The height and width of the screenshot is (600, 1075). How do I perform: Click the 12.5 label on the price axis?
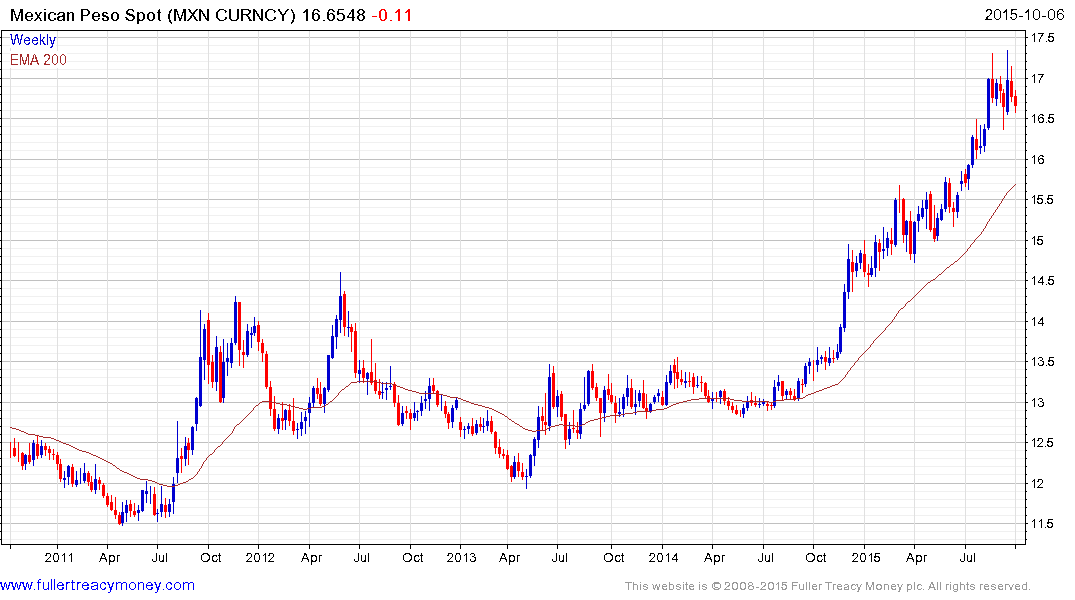tap(1043, 442)
